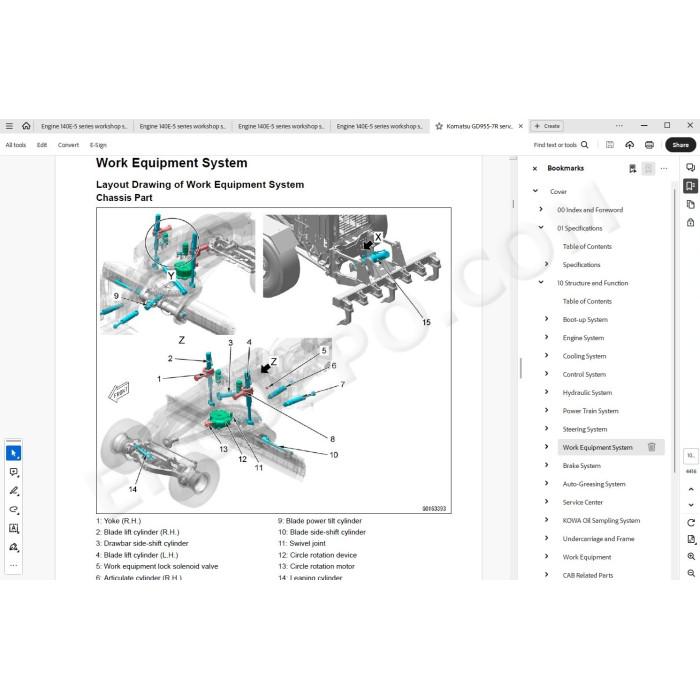Select the signature fill tool
The height and width of the screenshot is (700, 700).
click(13, 547)
